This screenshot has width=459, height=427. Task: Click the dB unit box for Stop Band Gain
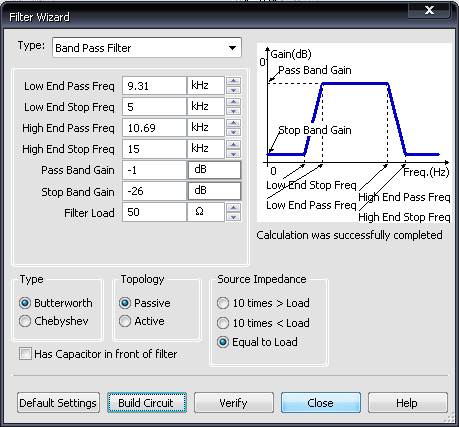214,191
